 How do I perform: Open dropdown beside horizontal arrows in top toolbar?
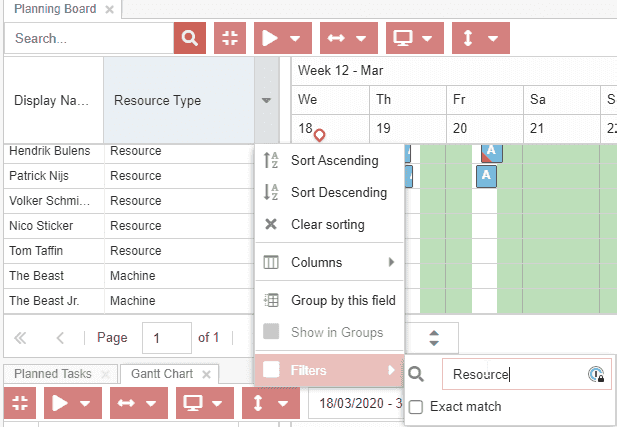(361, 39)
